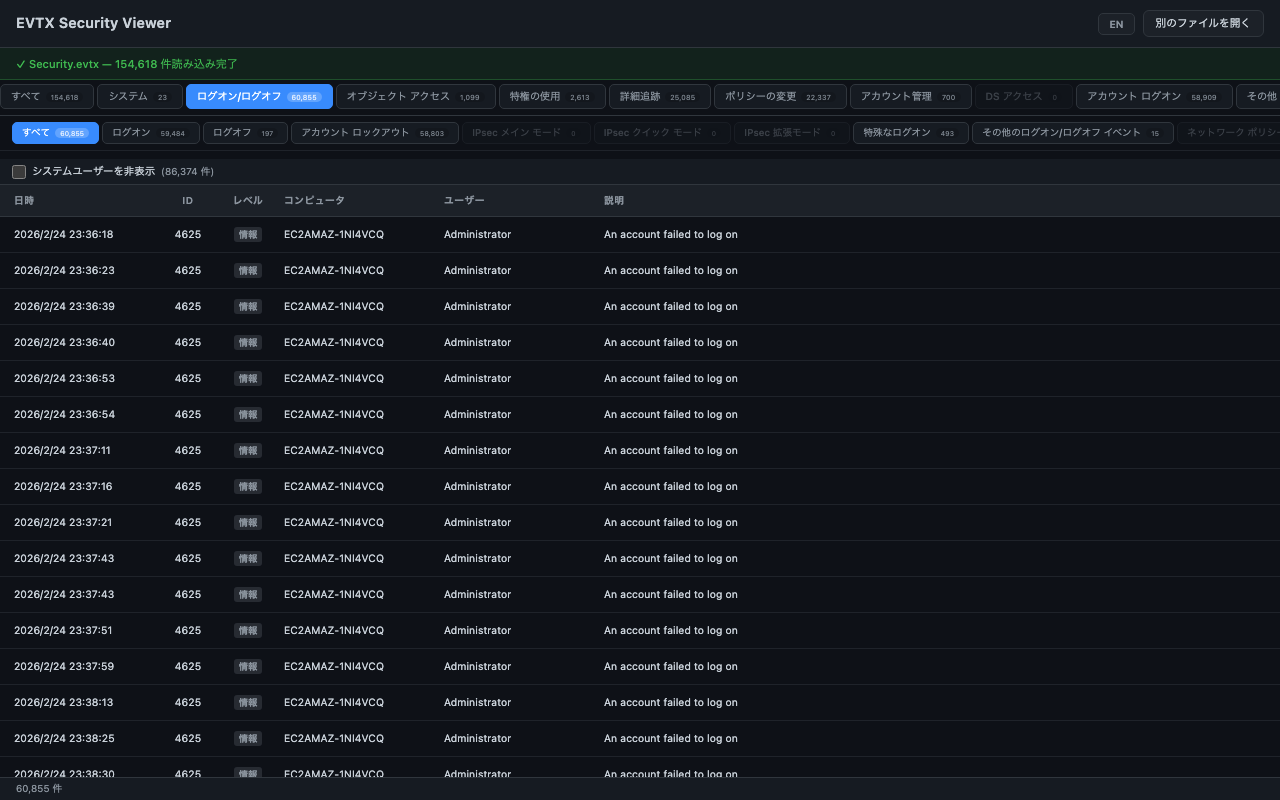Show the 詳細追跡 category

click(659, 96)
